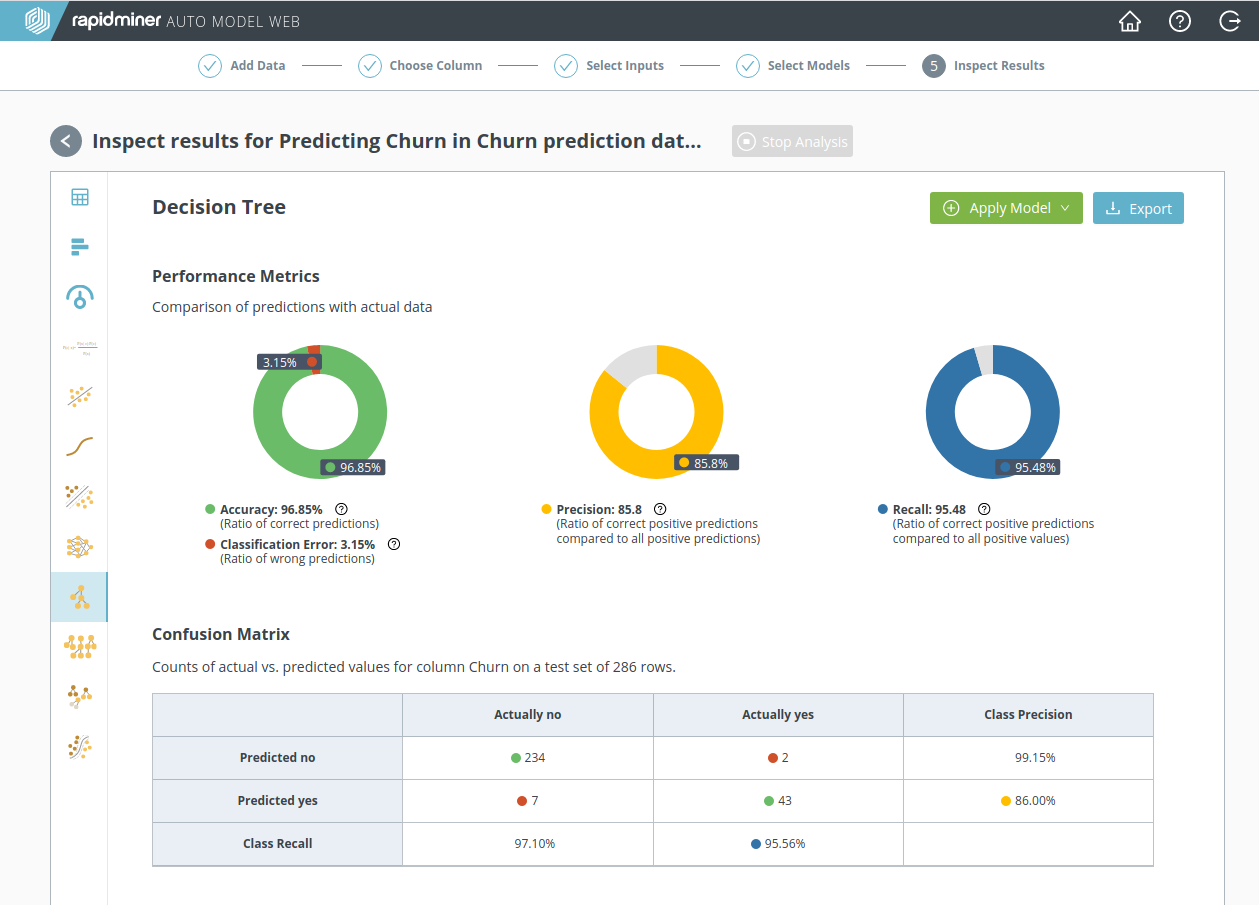Screen dimensions: 1259x905
Task: Open help using the top-right question mark
Action: pos(1180,21)
